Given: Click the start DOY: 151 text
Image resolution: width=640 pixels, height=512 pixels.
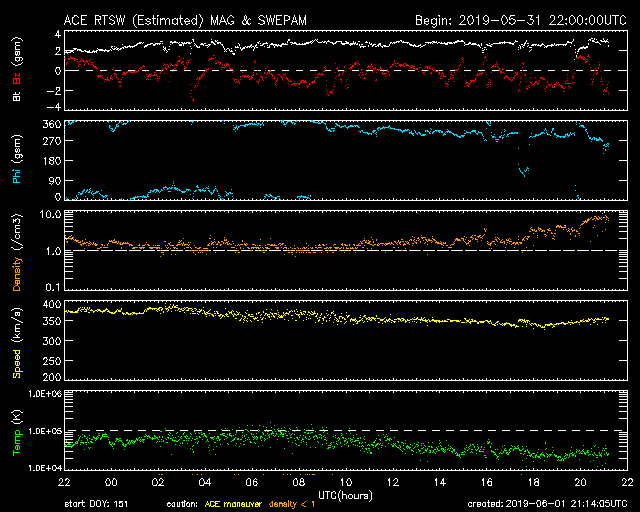Looking at the screenshot, I should point(96,504).
